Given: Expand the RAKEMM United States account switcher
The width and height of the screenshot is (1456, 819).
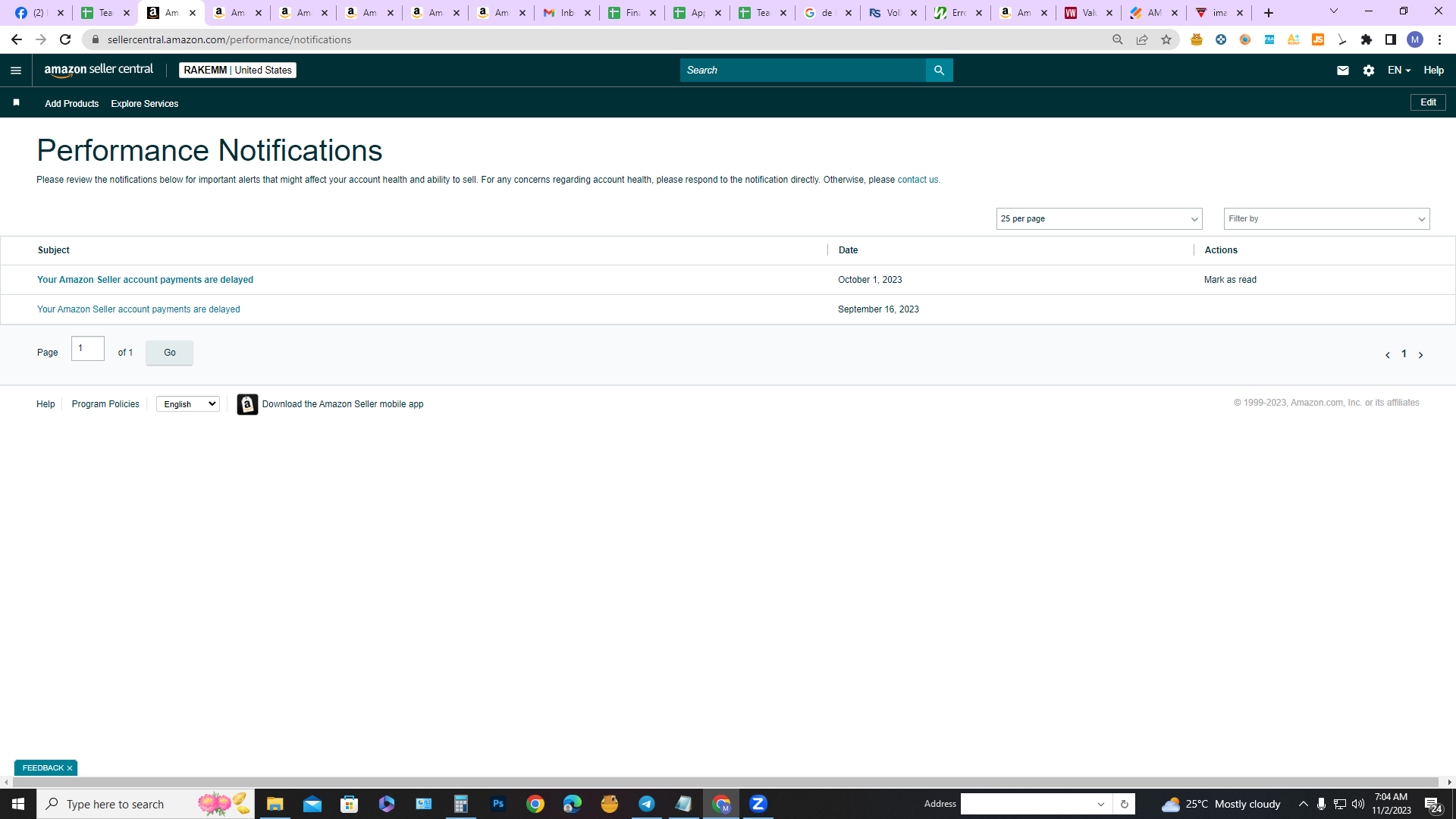Looking at the screenshot, I should point(237,70).
